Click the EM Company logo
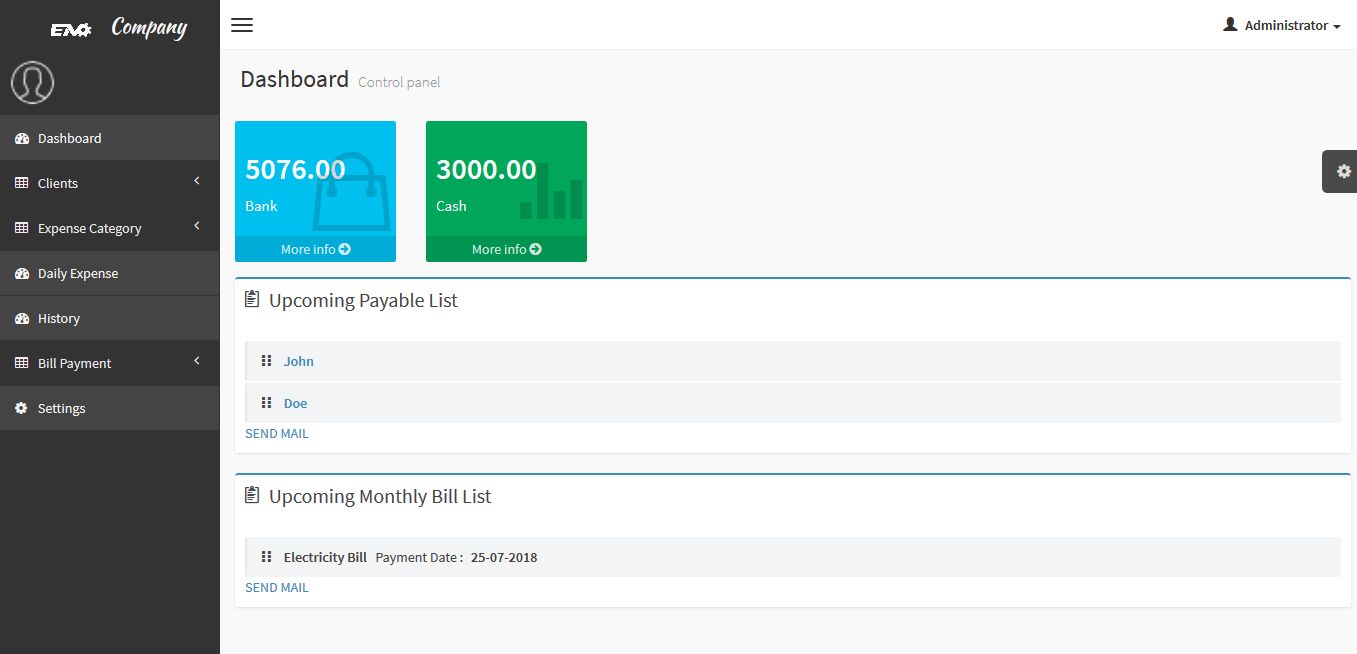 click(118, 27)
